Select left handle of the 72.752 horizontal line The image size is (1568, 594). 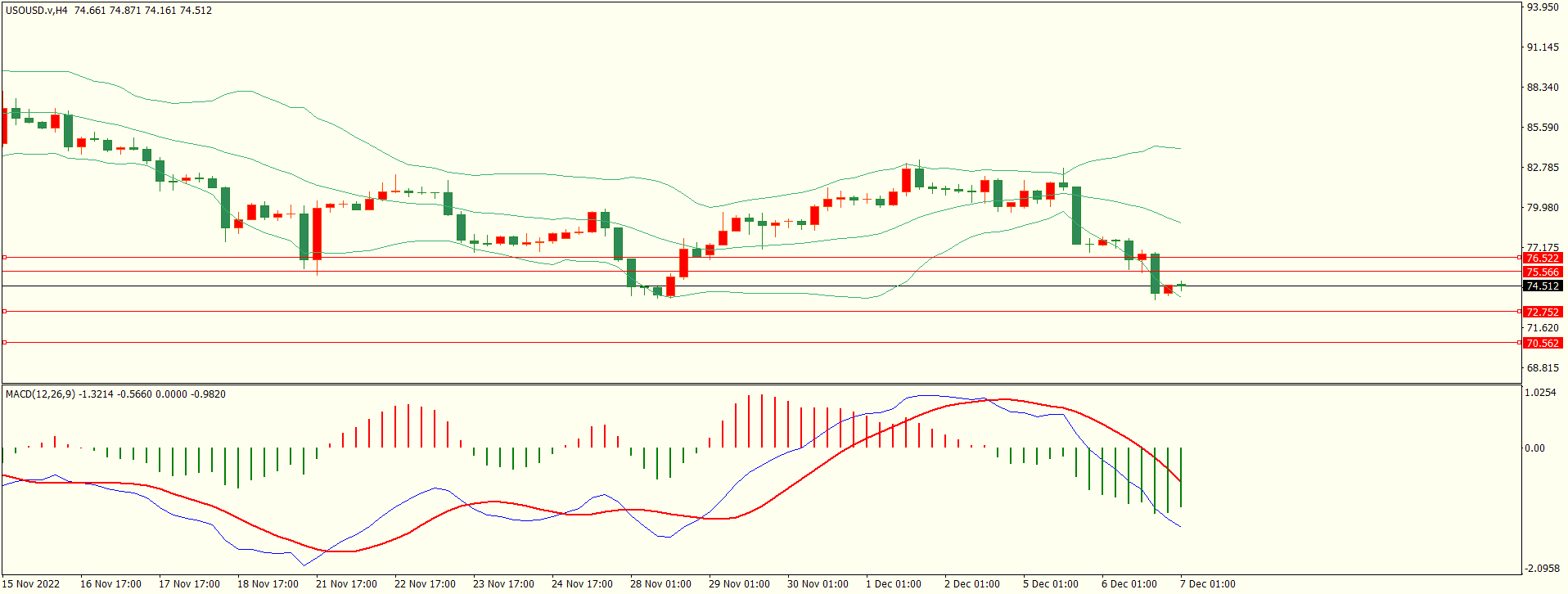tap(5, 312)
